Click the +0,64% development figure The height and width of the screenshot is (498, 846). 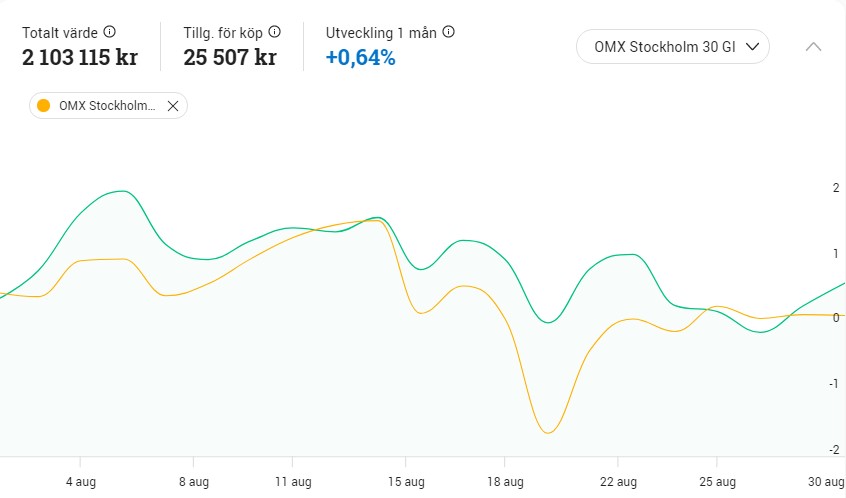[361, 57]
